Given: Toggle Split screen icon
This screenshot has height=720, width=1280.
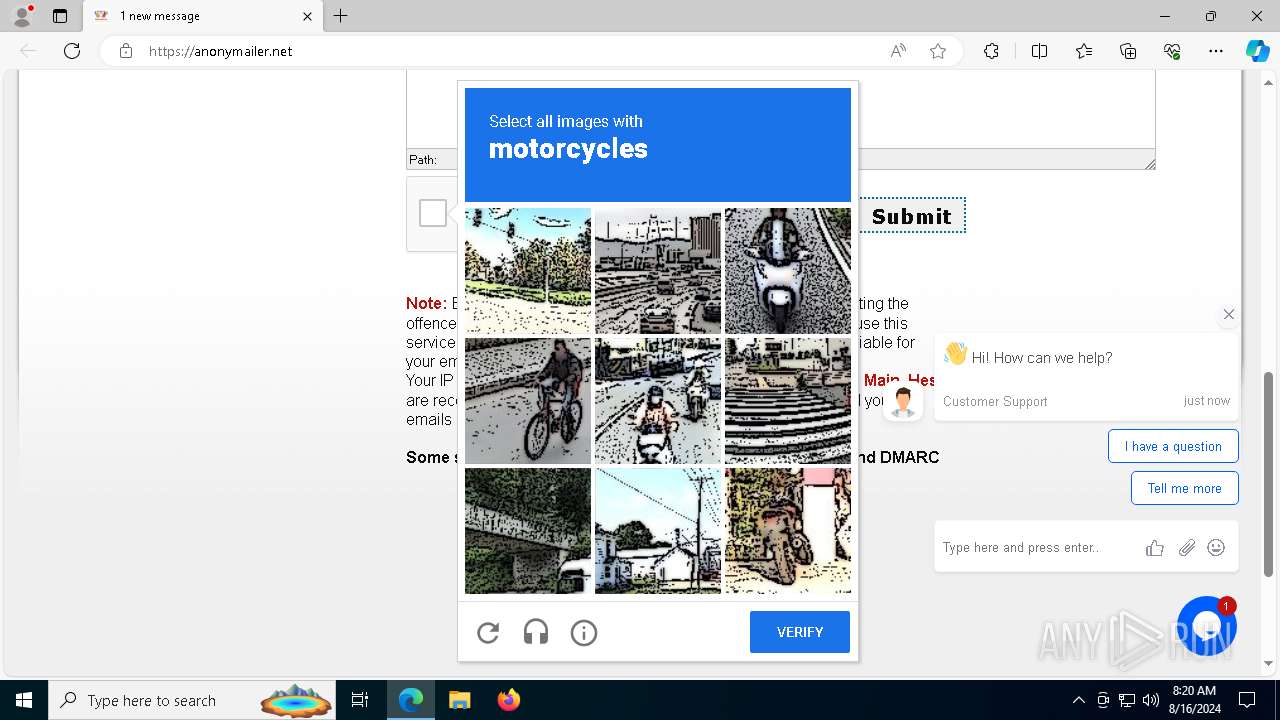Looking at the screenshot, I should pos(1039,51).
